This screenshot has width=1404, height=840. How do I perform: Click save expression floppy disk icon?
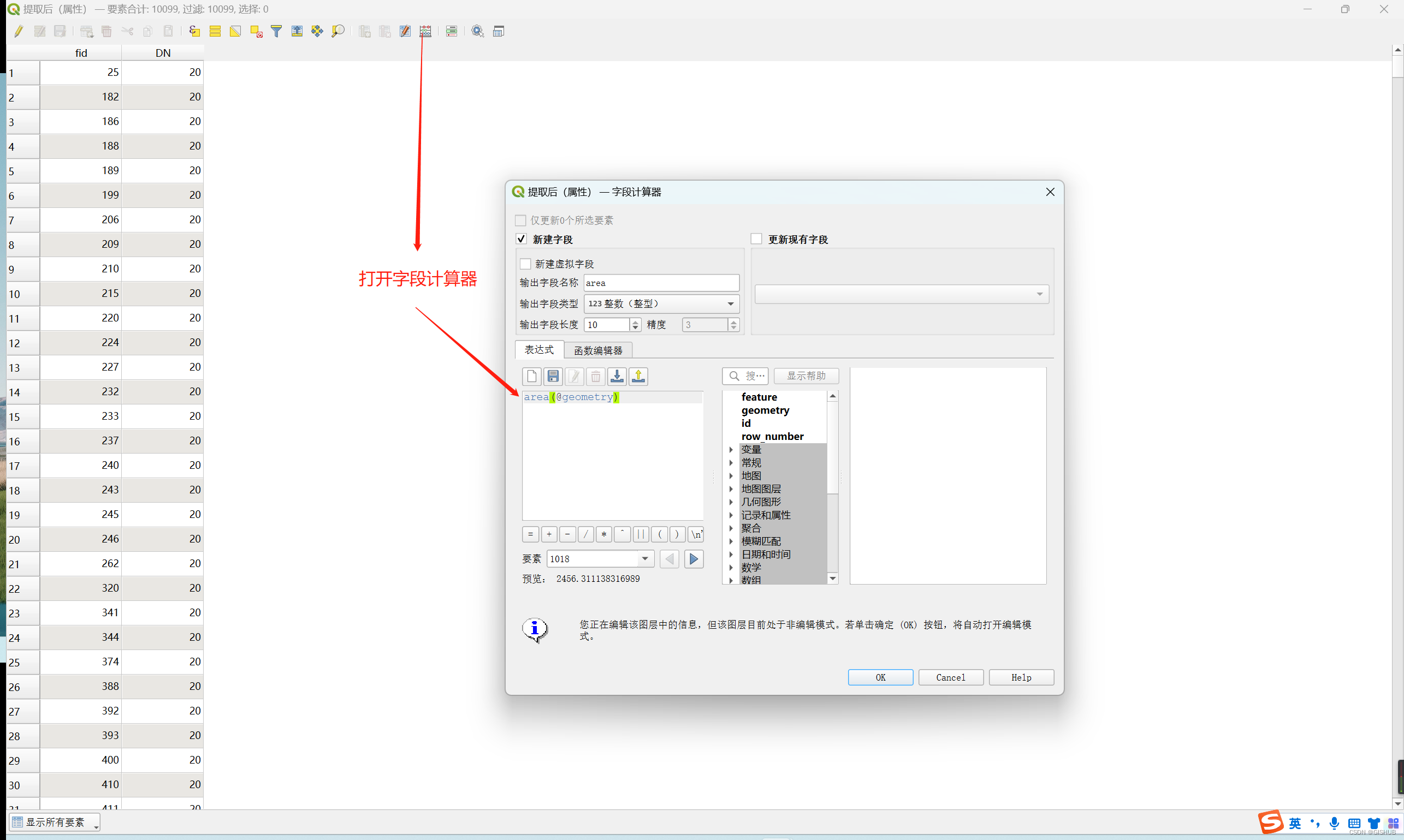[553, 377]
